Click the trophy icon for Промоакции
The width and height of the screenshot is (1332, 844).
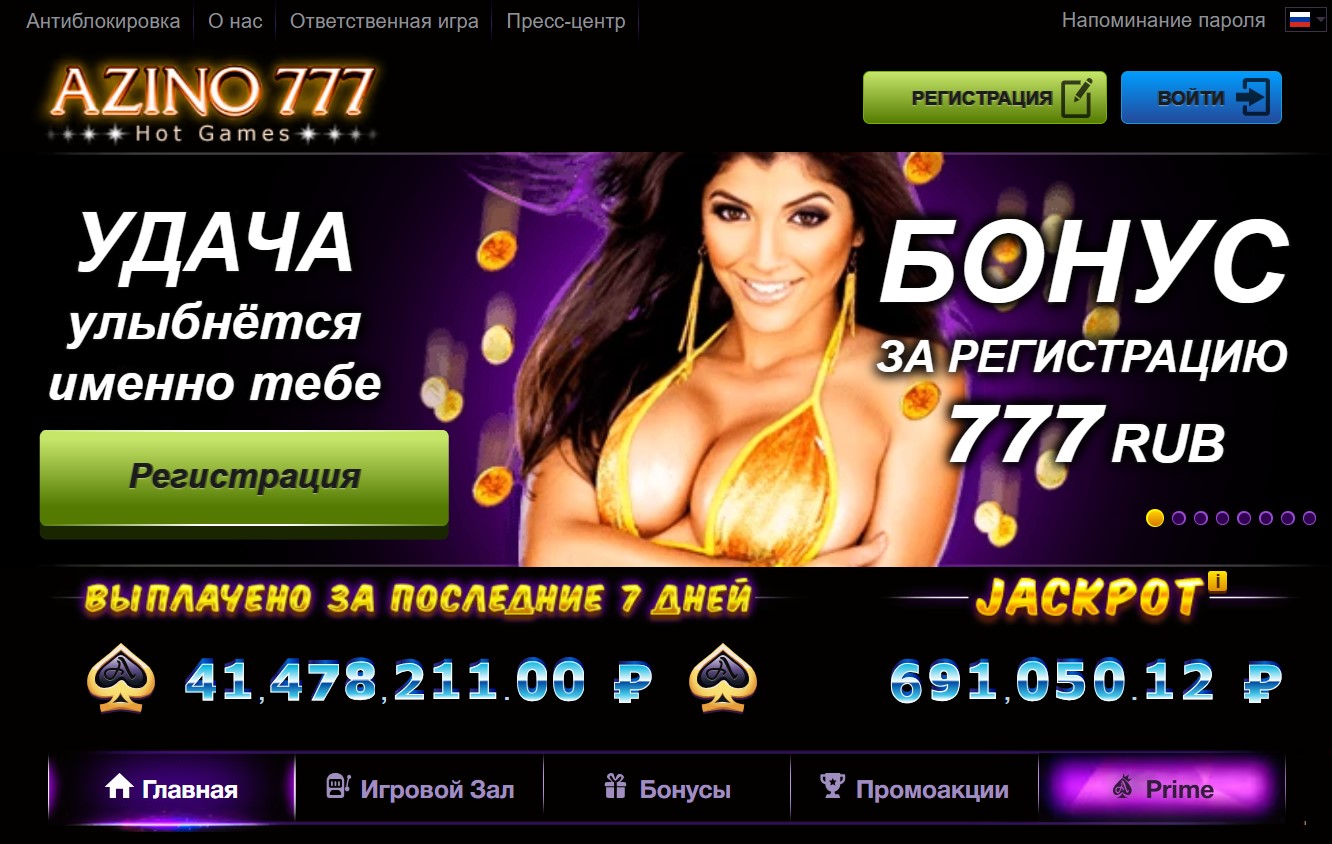pos(832,787)
